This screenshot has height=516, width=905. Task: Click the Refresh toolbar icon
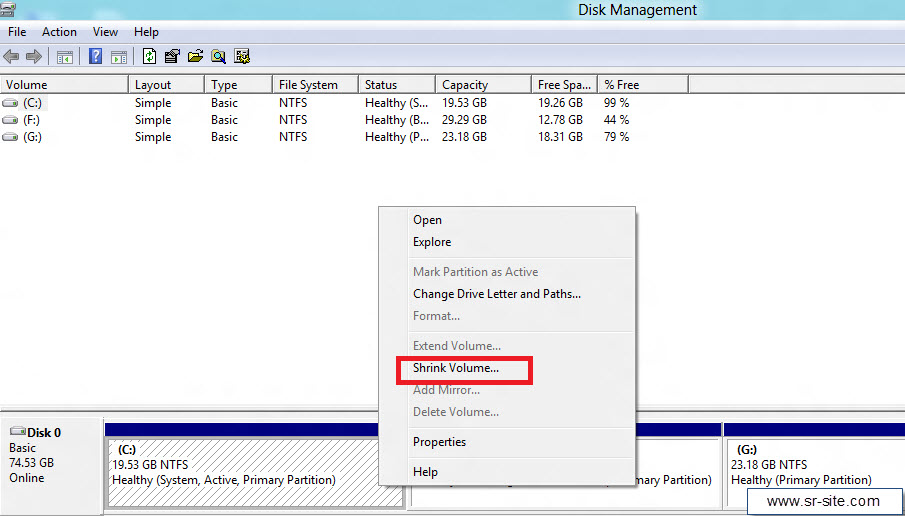pyautogui.click(x=149, y=56)
